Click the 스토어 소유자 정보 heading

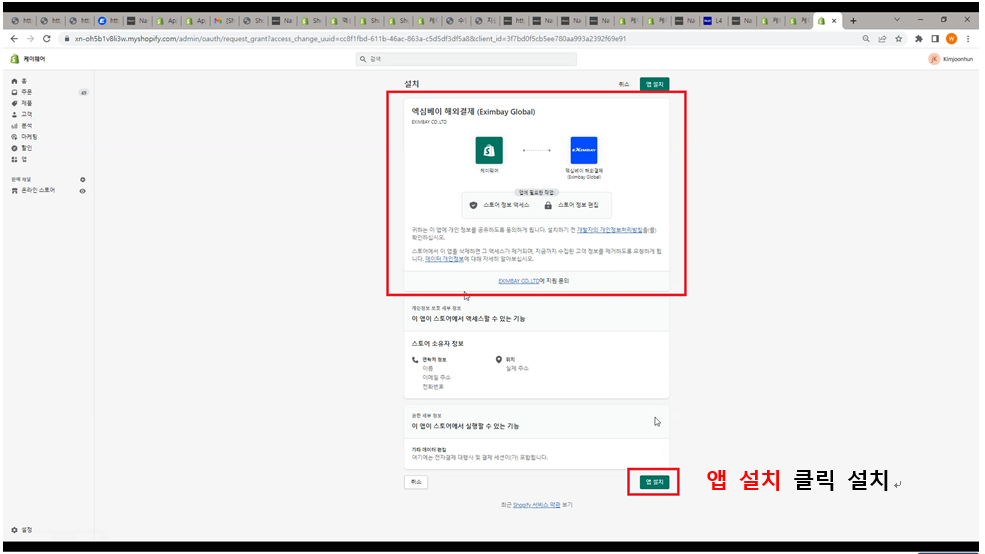pyautogui.click(x=437, y=344)
